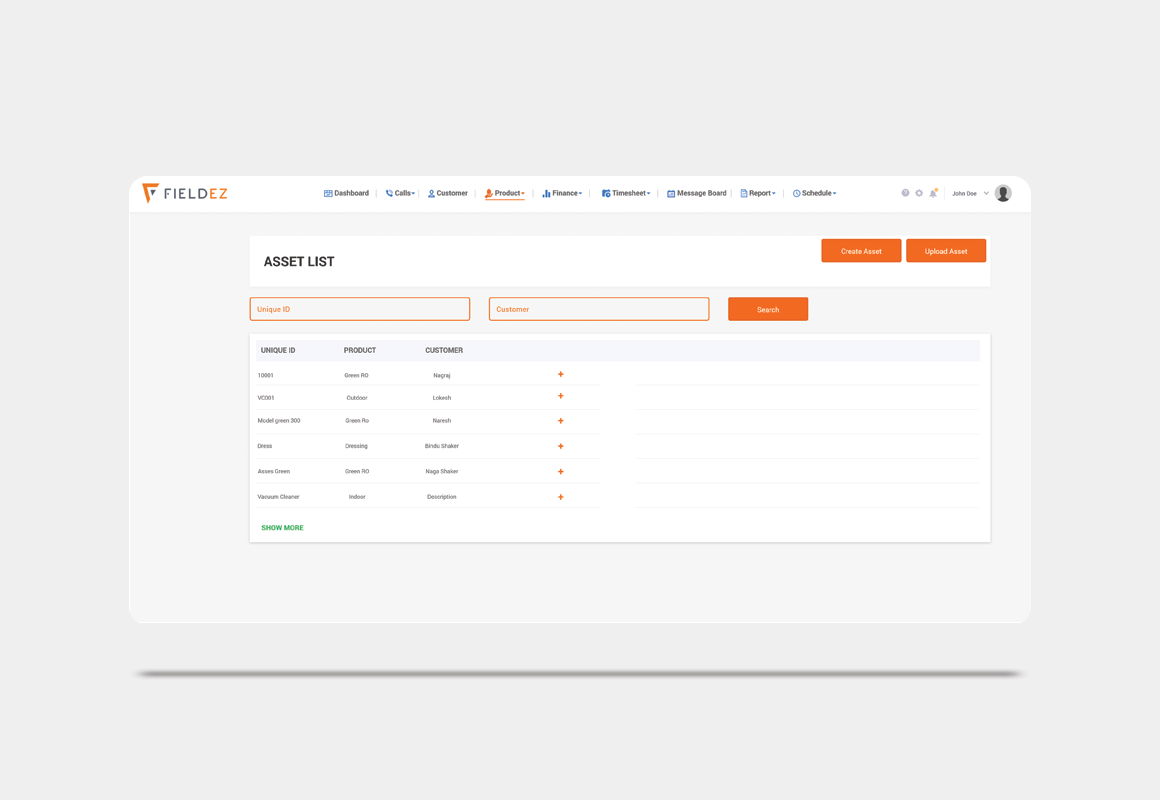Go to the Dashboard menu item

coord(346,193)
